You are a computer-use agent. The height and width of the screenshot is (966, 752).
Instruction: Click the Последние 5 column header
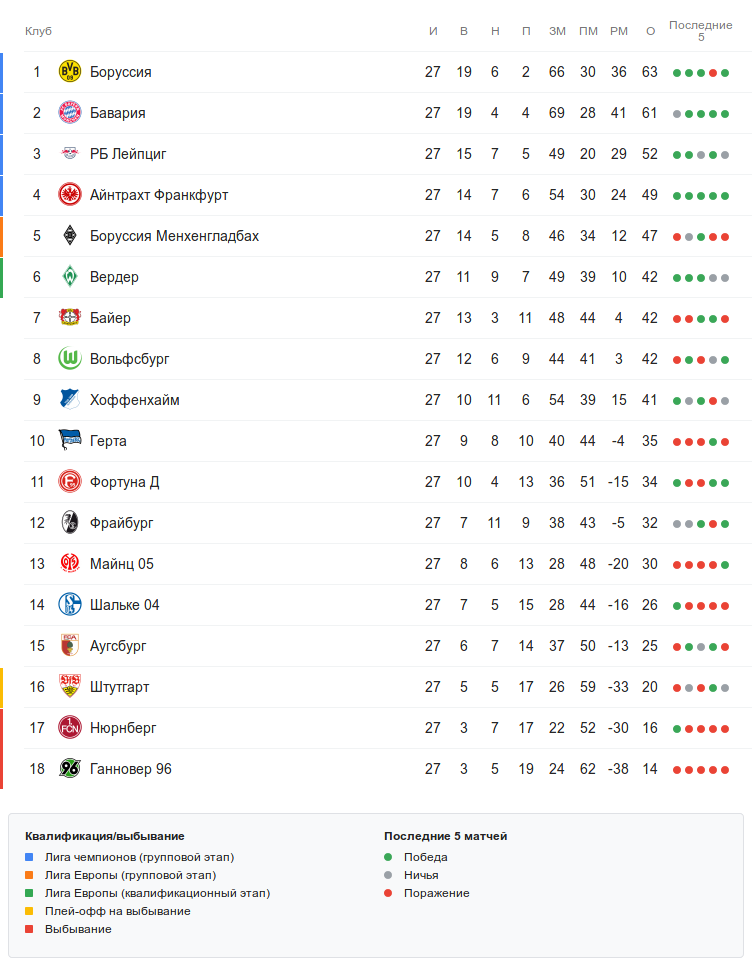click(x=700, y=31)
